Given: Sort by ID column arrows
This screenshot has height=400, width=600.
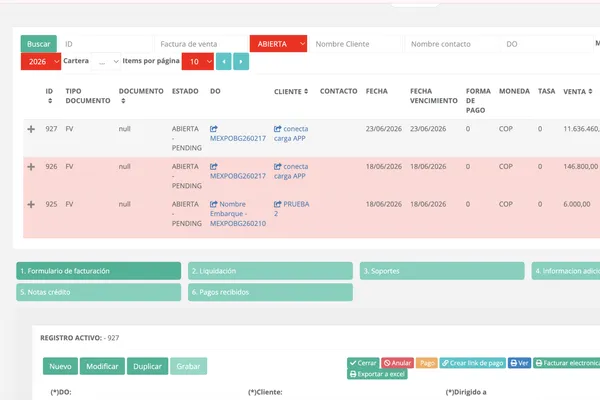Looking at the screenshot, I should point(50,101).
